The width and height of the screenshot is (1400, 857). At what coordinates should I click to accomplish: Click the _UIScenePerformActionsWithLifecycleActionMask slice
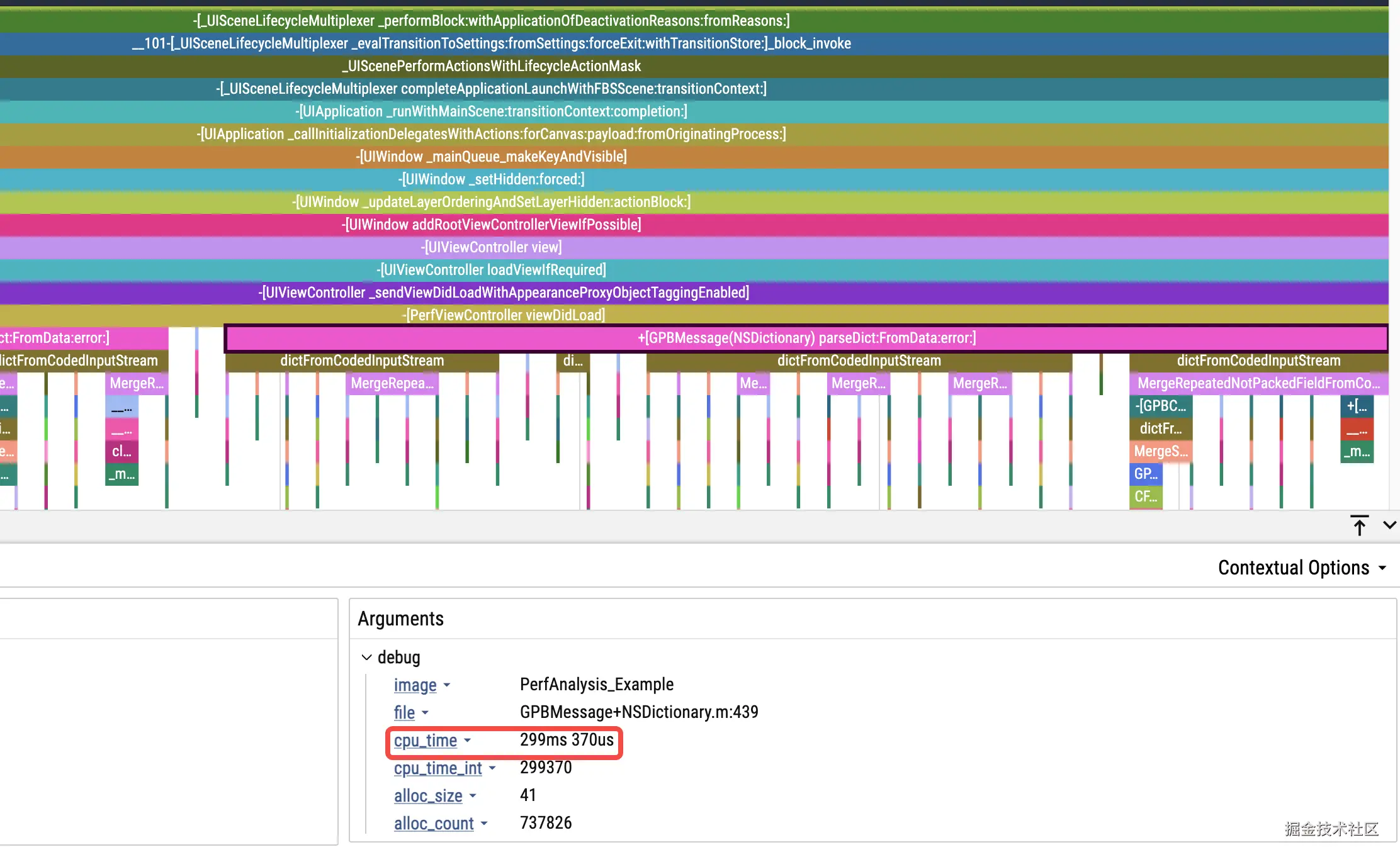click(491, 66)
